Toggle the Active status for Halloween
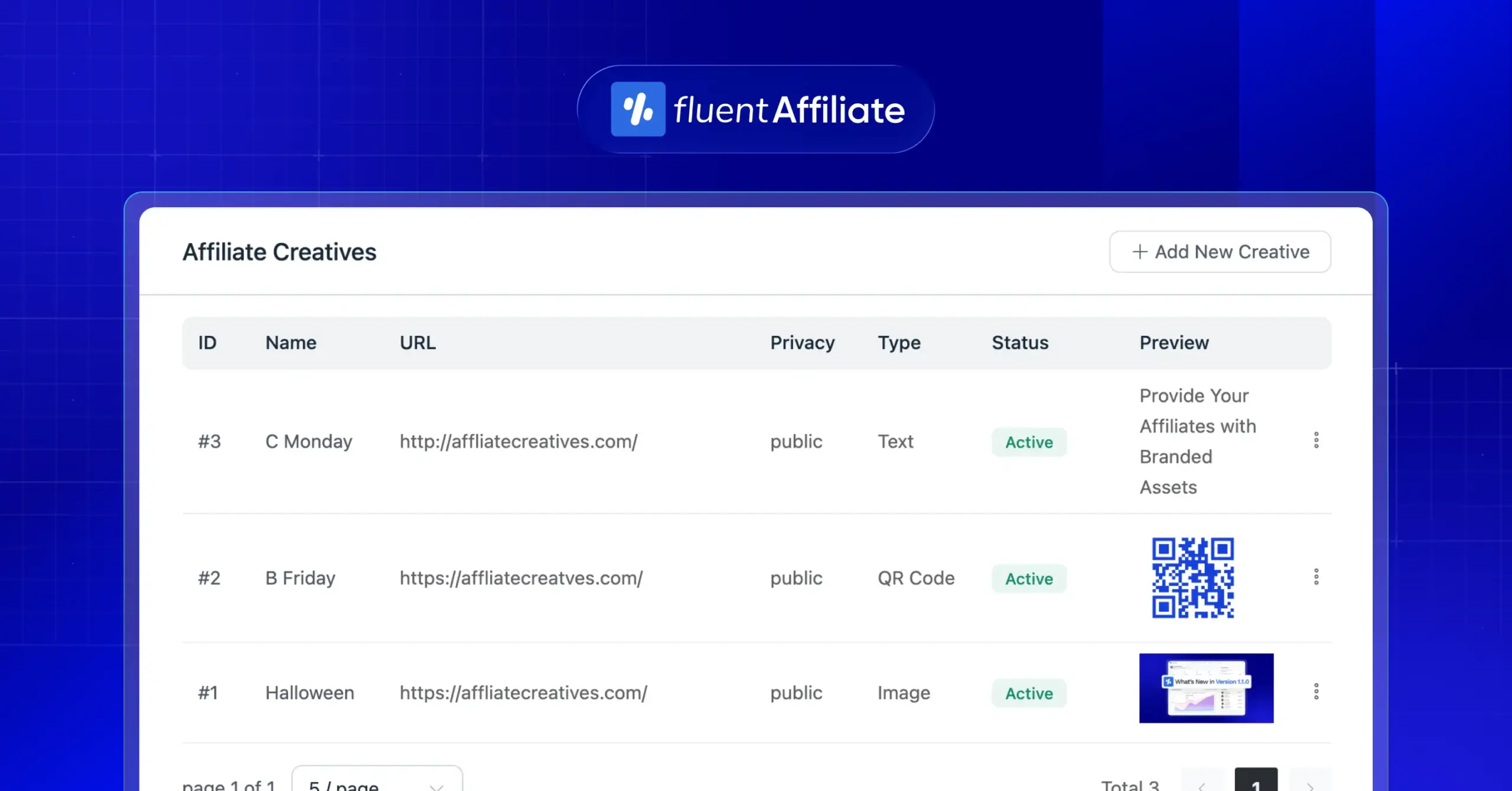The width and height of the screenshot is (1512, 791). [1028, 693]
